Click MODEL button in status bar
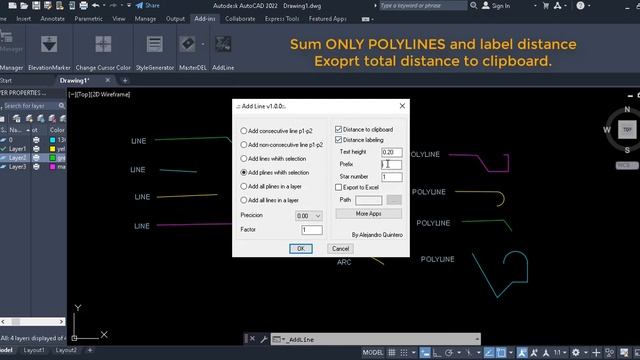 [x=373, y=352]
